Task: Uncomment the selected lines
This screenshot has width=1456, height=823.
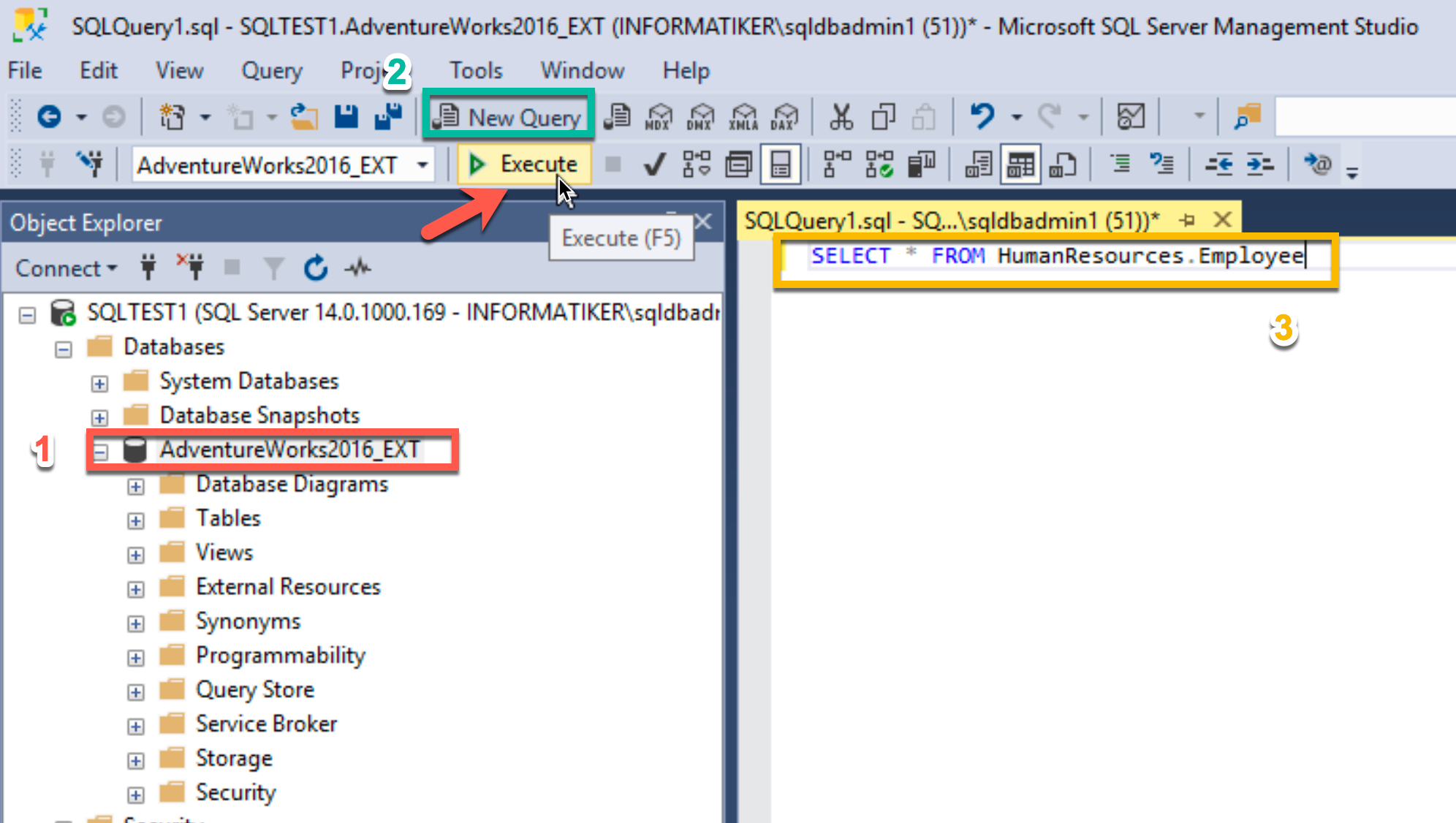Action: [1161, 164]
